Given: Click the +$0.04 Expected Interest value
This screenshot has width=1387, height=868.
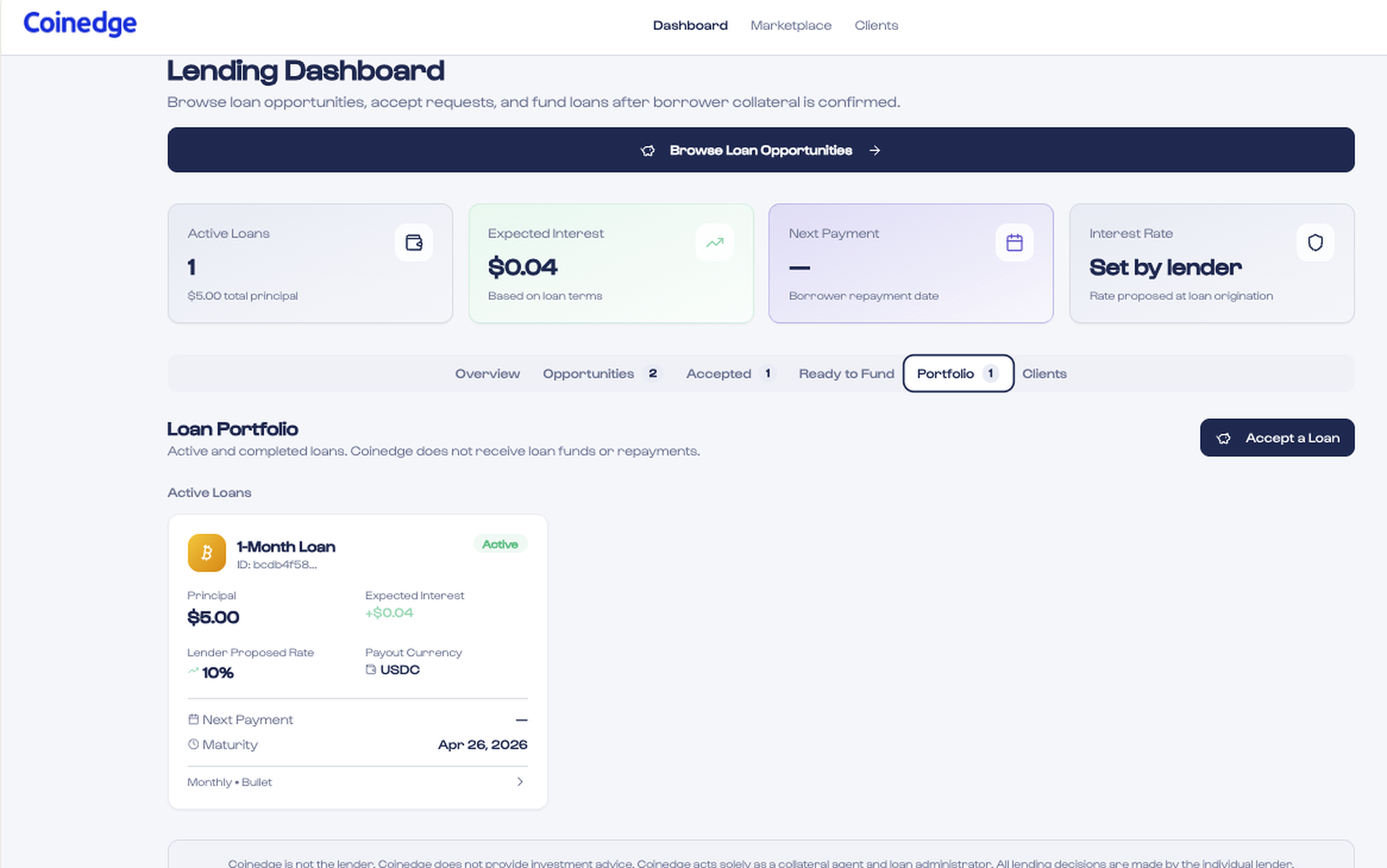Looking at the screenshot, I should [389, 613].
